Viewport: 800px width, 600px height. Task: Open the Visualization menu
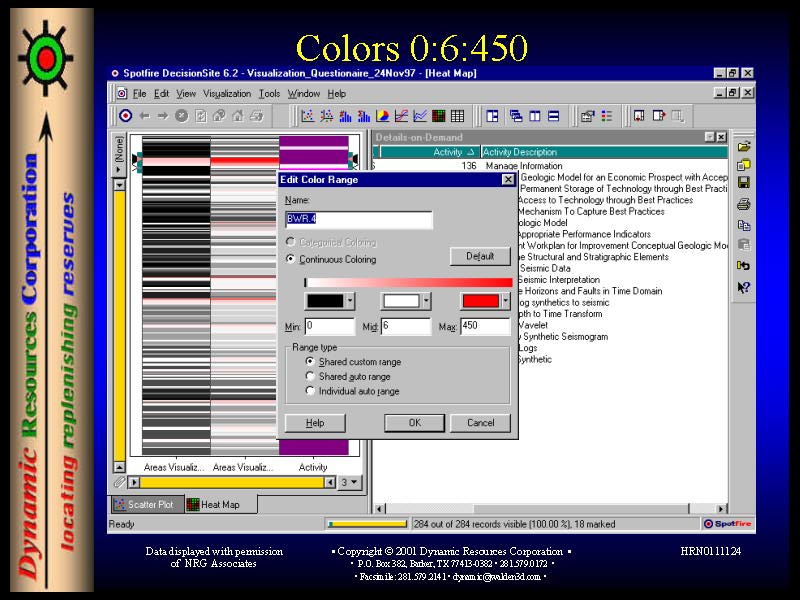pos(227,94)
